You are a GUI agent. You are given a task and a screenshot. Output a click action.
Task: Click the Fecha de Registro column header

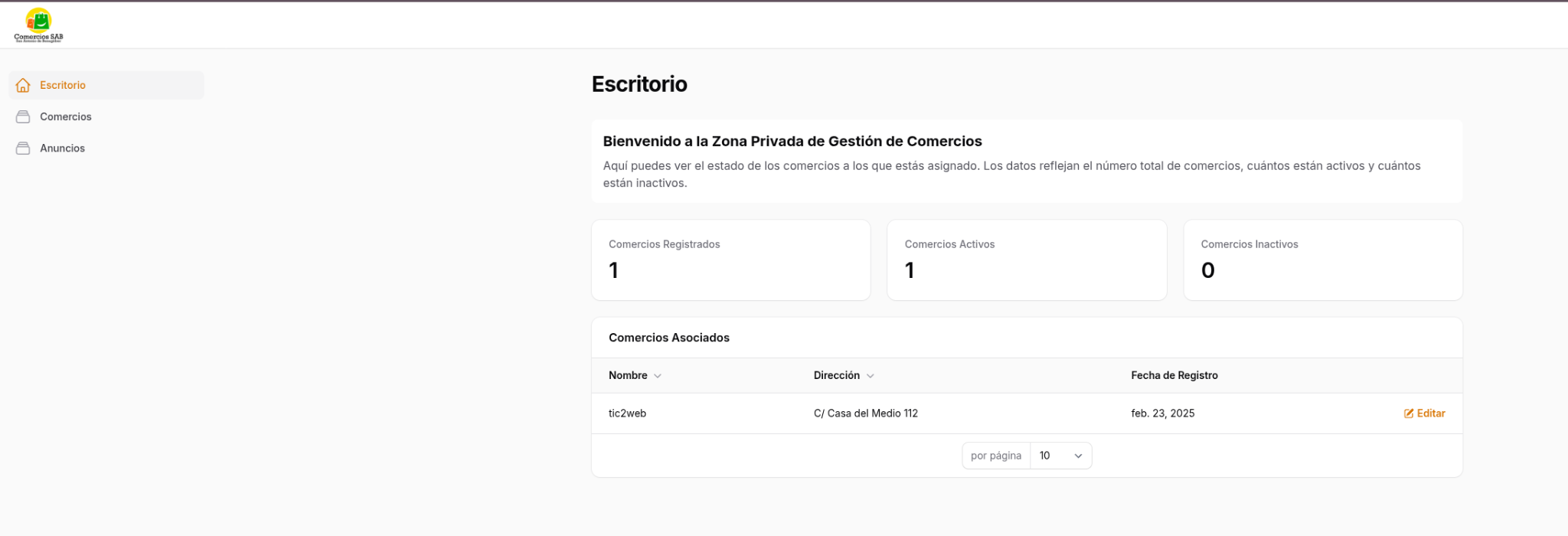1174,375
